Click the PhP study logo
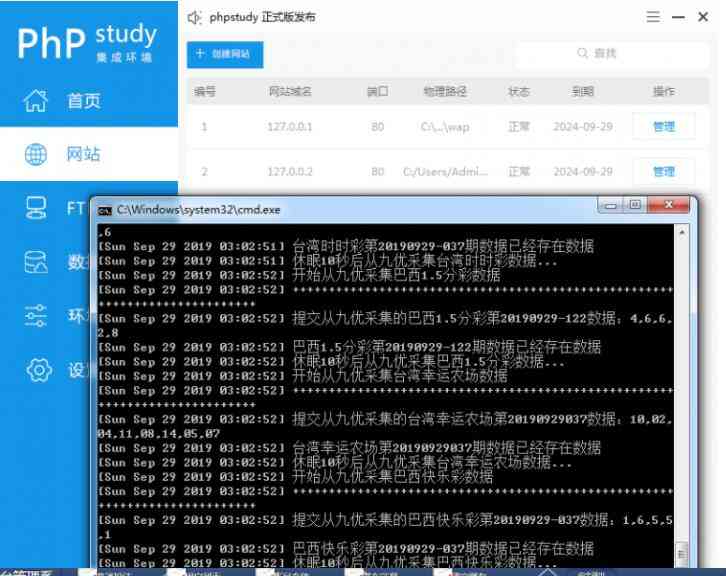Screen dimensions: 726x576 [x=87, y=43]
